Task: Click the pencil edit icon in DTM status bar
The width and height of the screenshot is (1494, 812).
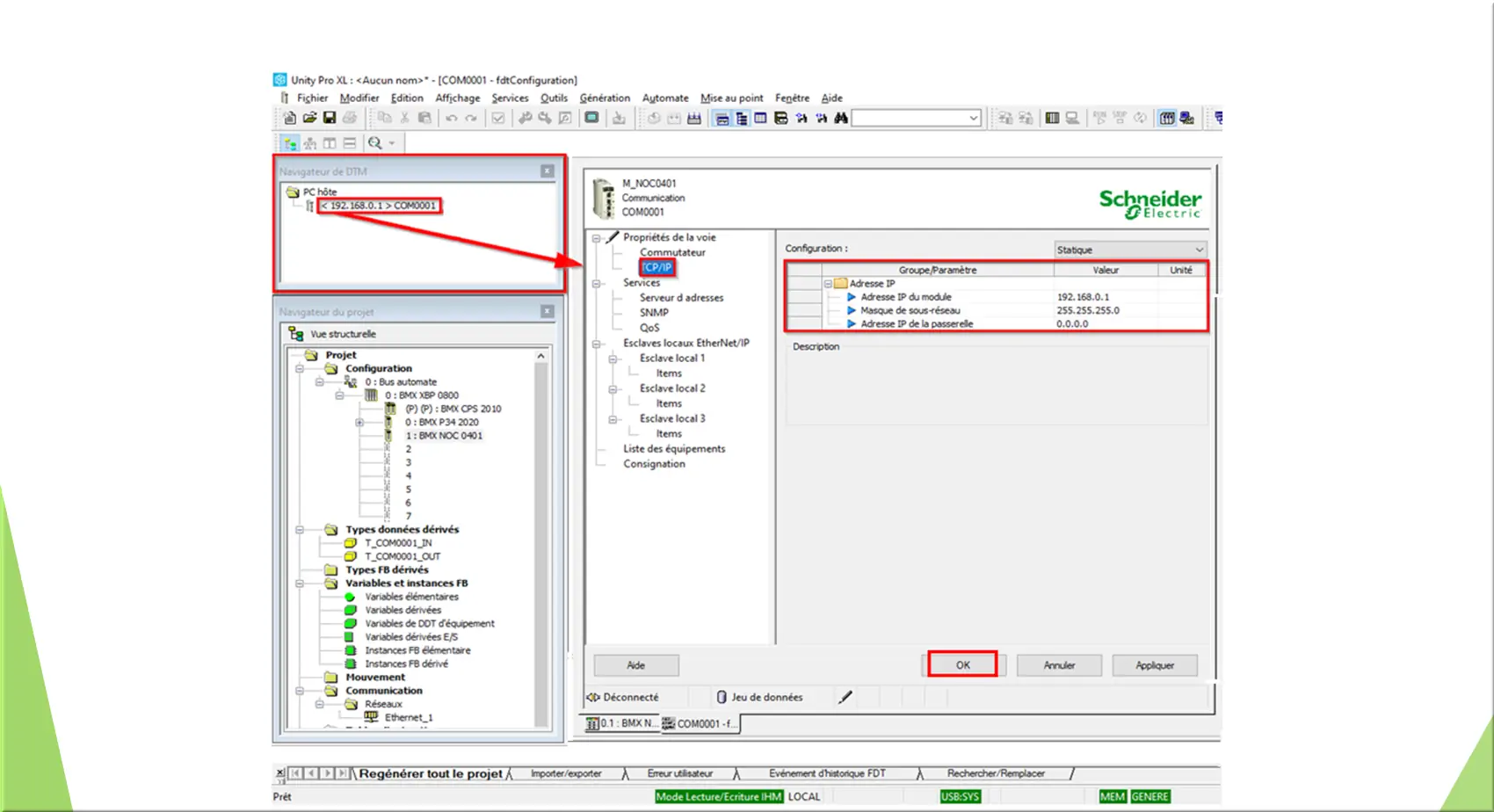Action: [x=845, y=697]
